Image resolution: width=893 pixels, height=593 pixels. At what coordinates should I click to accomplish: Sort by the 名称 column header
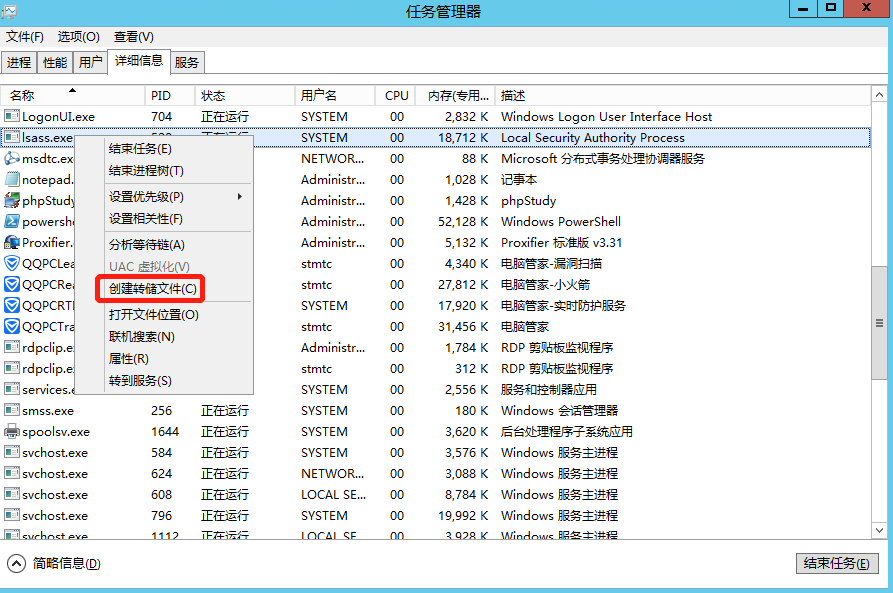pos(73,95)
